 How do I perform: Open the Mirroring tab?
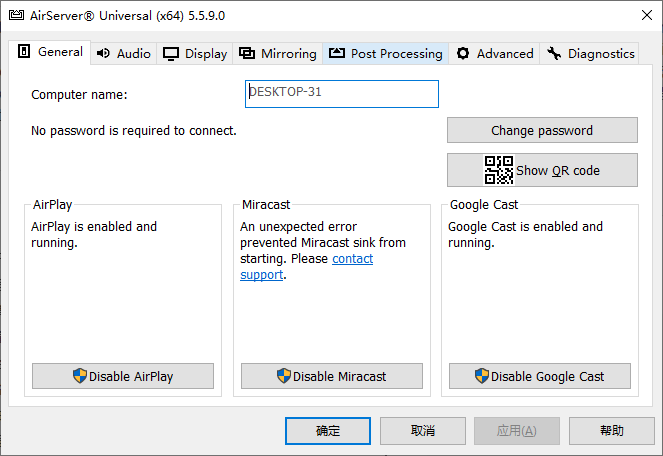tap(288, 54)
